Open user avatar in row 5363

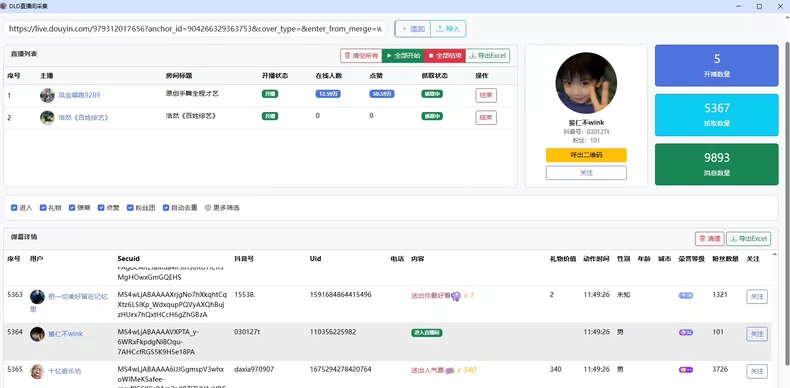coord(37,297)
